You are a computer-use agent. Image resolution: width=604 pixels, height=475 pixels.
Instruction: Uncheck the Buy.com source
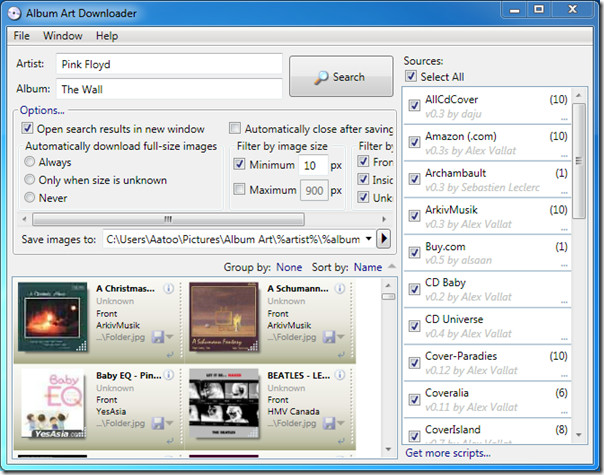coord(414,252)
